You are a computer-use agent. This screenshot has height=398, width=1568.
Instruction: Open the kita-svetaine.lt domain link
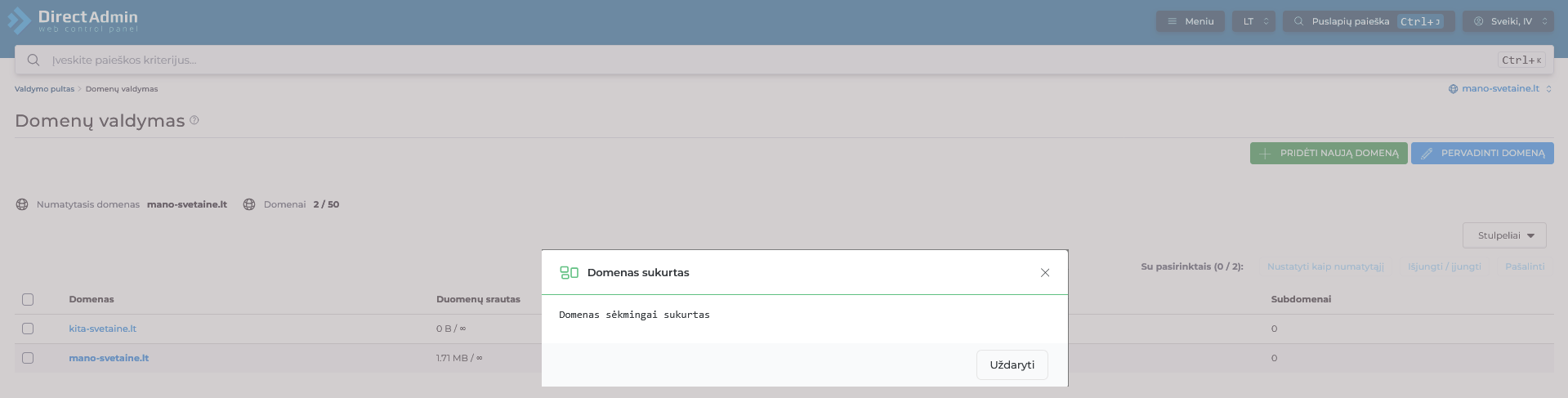102,329
